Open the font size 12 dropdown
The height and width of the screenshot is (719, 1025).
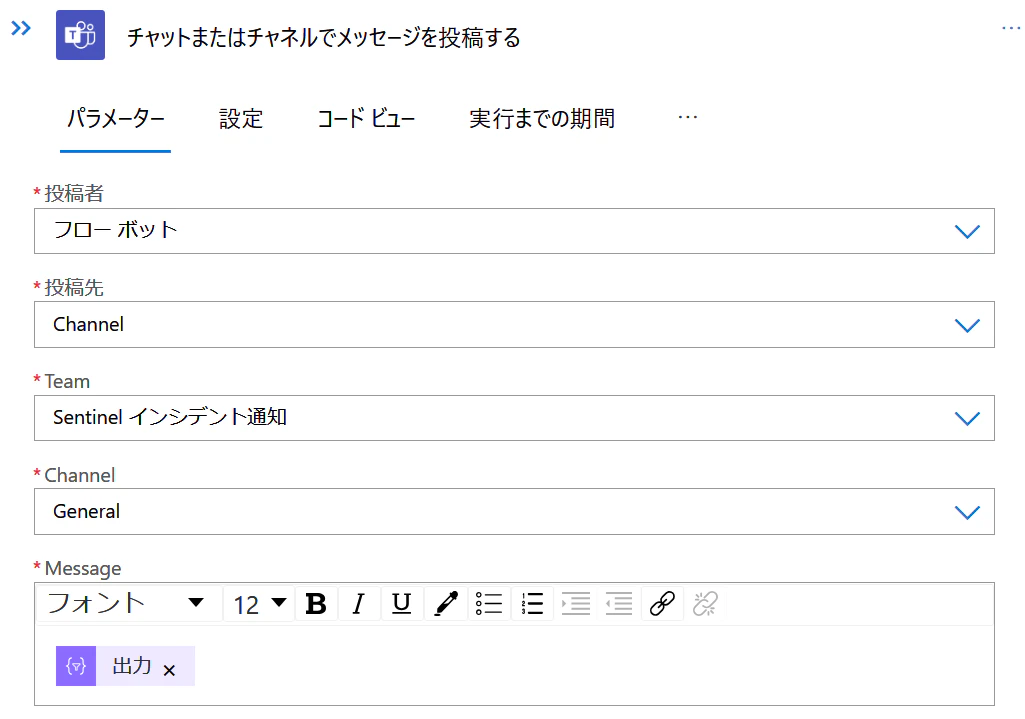point(260,603)
